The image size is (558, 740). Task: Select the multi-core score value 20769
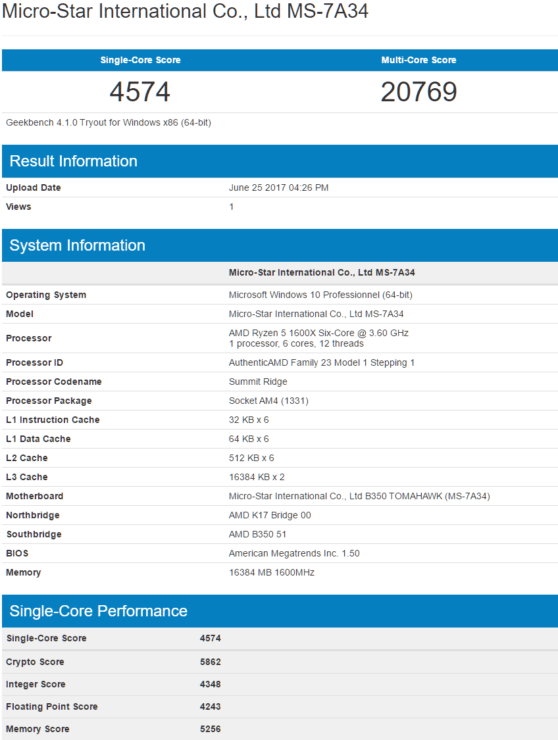(x=419, y=92)
